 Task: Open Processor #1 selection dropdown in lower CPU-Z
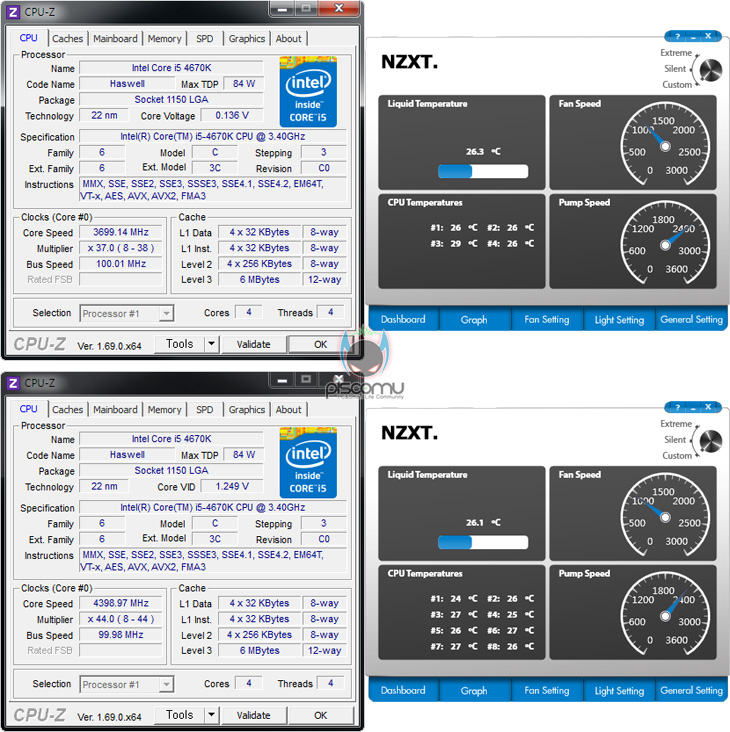[x=127, y=684]
